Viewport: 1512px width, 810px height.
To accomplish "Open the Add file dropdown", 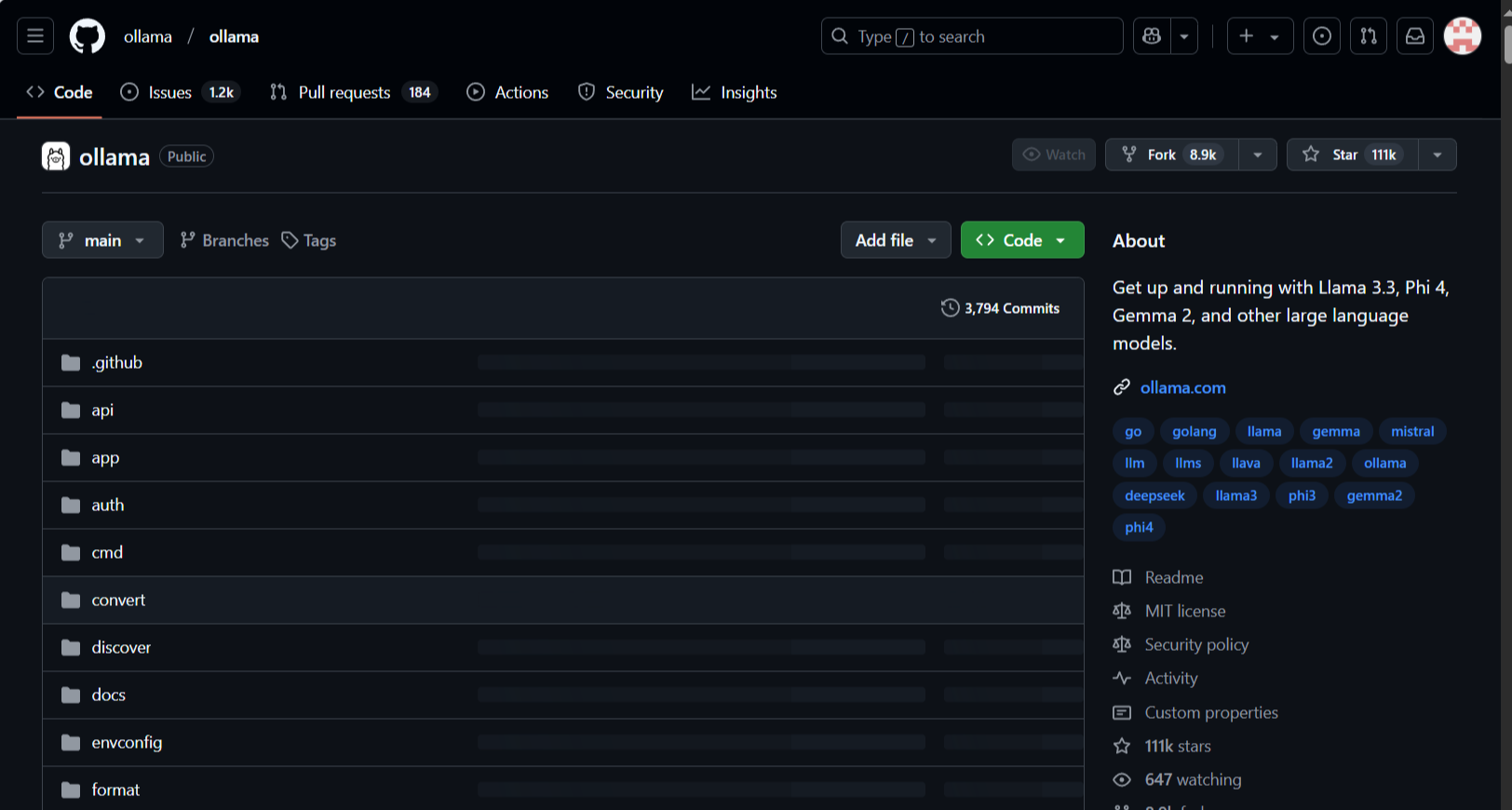I will pos(896,240).
